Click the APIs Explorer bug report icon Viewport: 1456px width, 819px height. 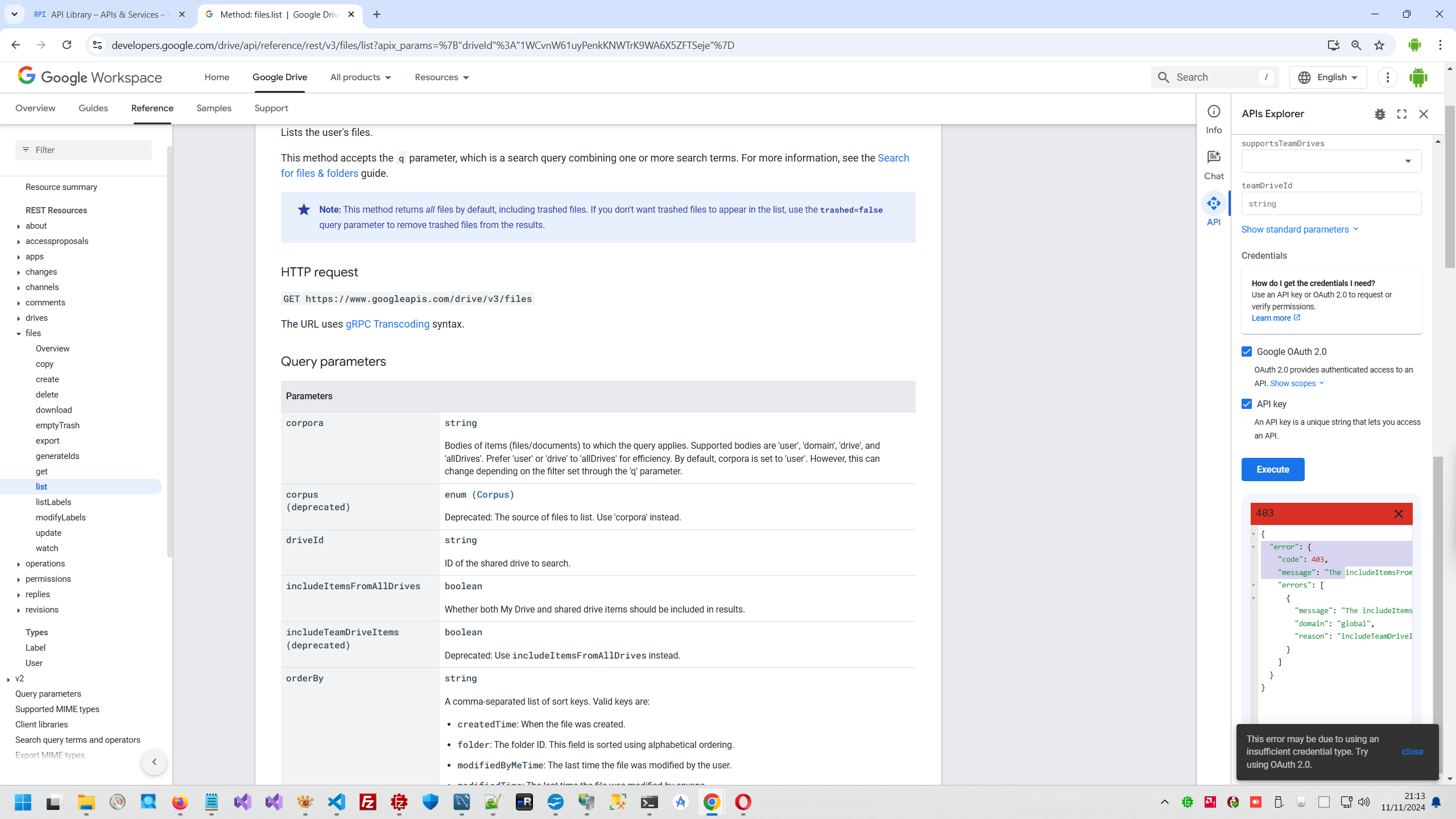pyautogui.click(x=1380, y=114)
